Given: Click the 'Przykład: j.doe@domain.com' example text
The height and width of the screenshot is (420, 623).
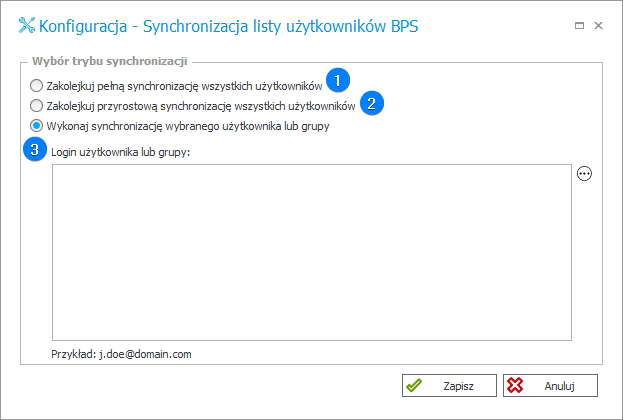Looking at the screenshot, I should click(x=121, y=354).
